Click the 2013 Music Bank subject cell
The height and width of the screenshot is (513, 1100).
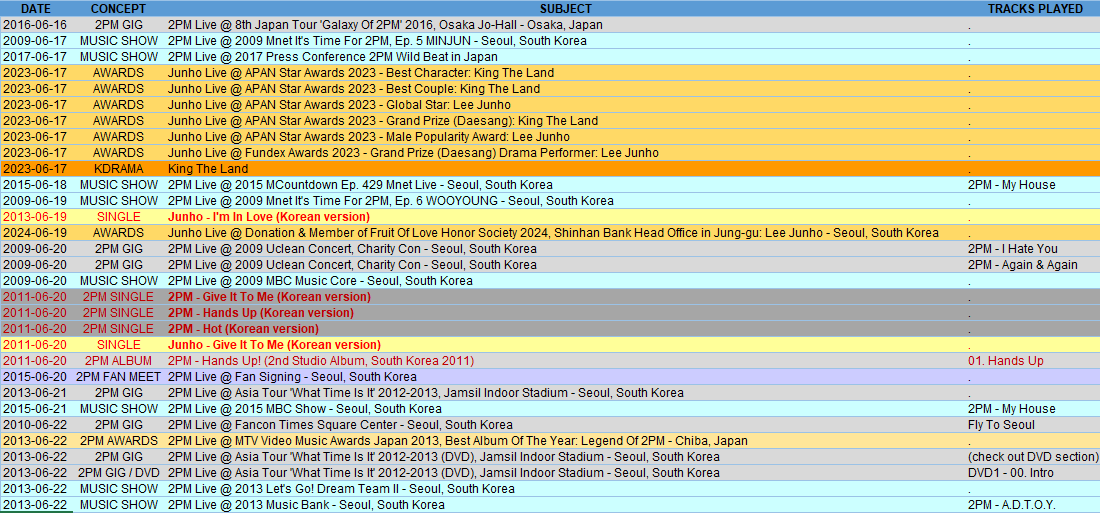click(565, 505)
